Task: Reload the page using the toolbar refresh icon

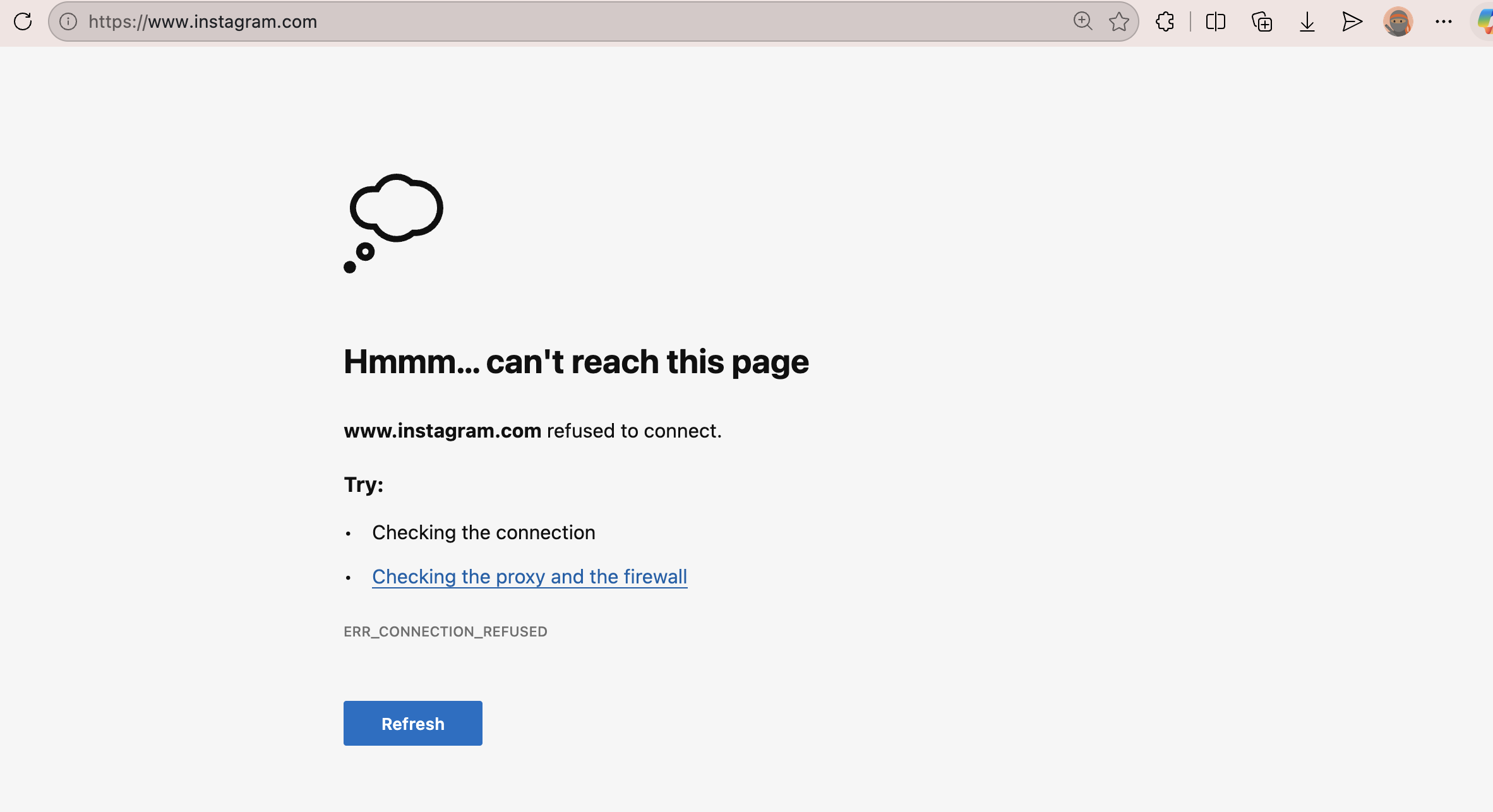Action: pyautogui.click(x=23, y=21)
